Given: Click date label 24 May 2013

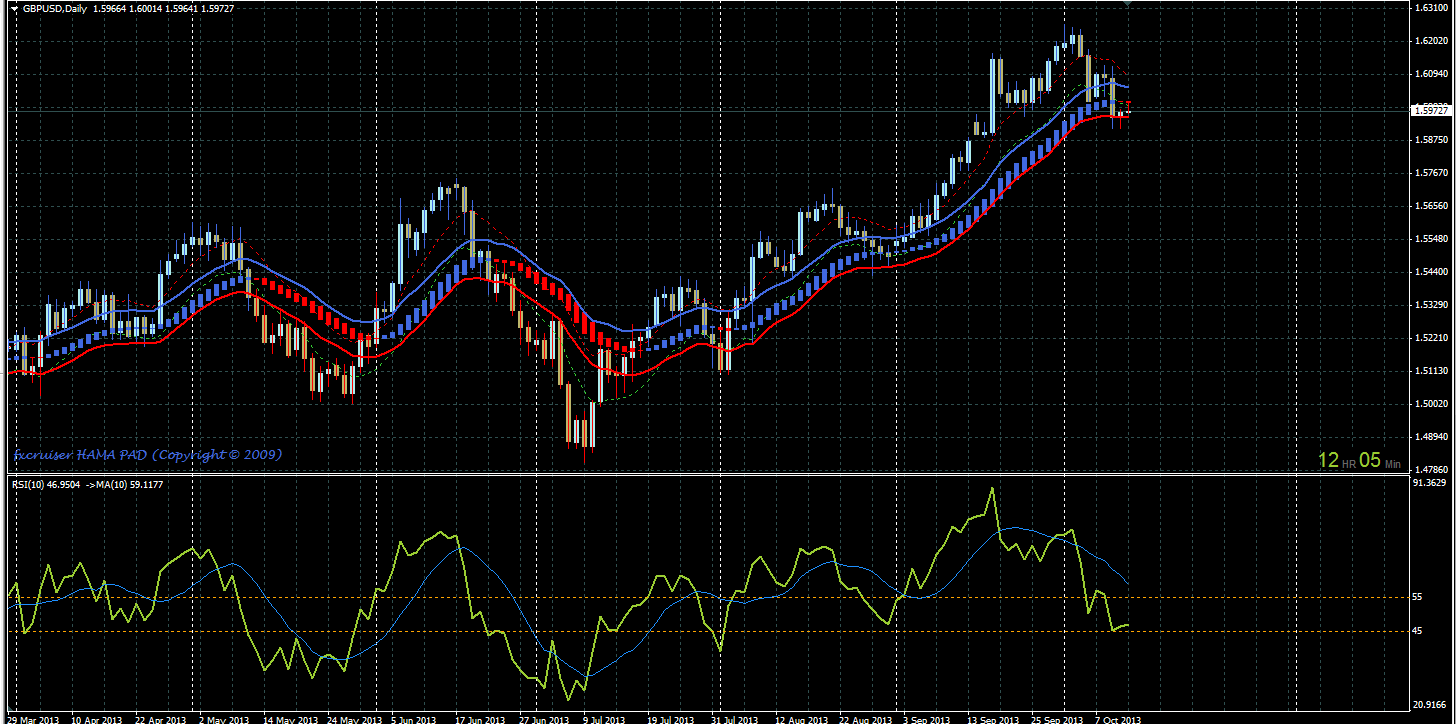Looking at the screenshot, I should [355, 719].
